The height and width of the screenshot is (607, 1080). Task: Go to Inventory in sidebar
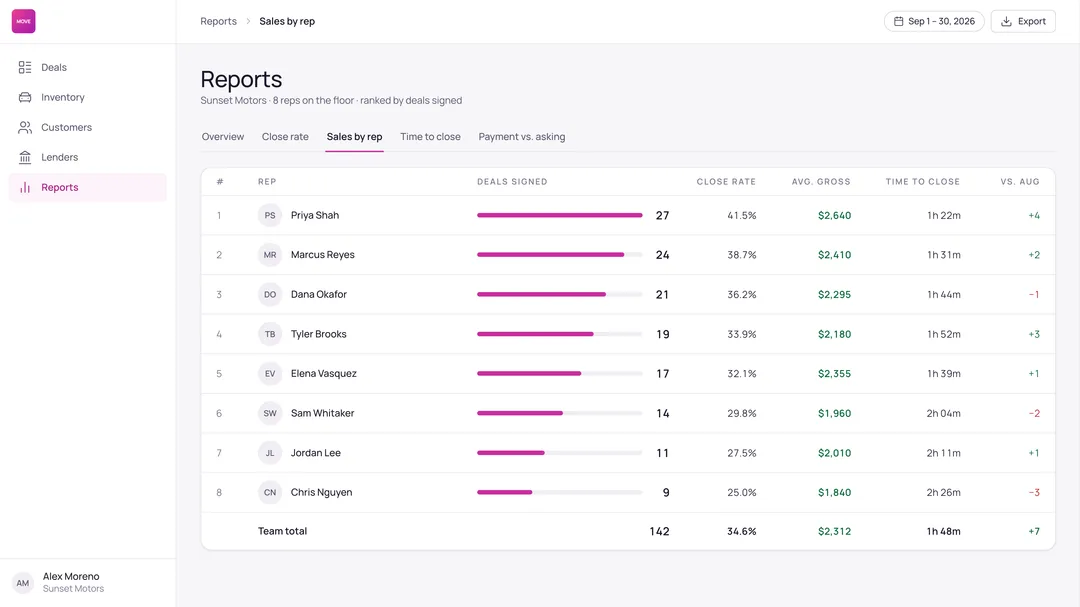(87, 97)
